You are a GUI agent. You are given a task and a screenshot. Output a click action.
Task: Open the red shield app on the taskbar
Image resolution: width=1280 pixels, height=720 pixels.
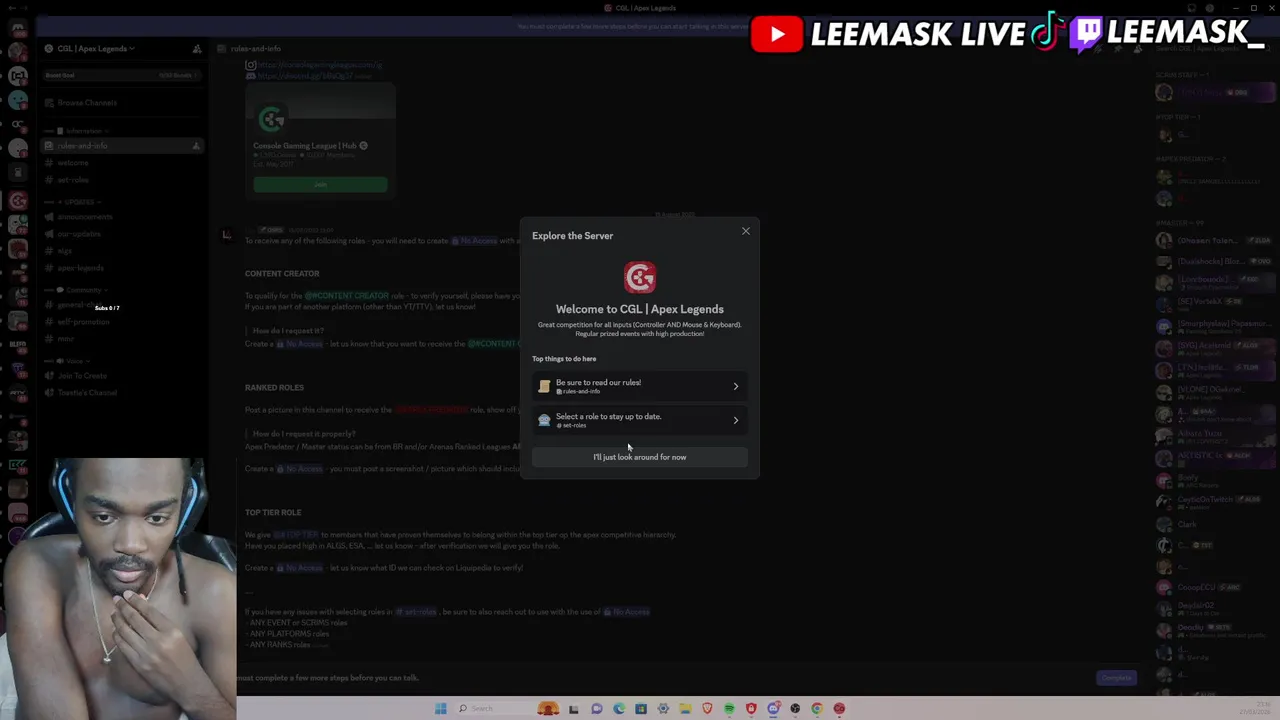click(x=751, y=709)
